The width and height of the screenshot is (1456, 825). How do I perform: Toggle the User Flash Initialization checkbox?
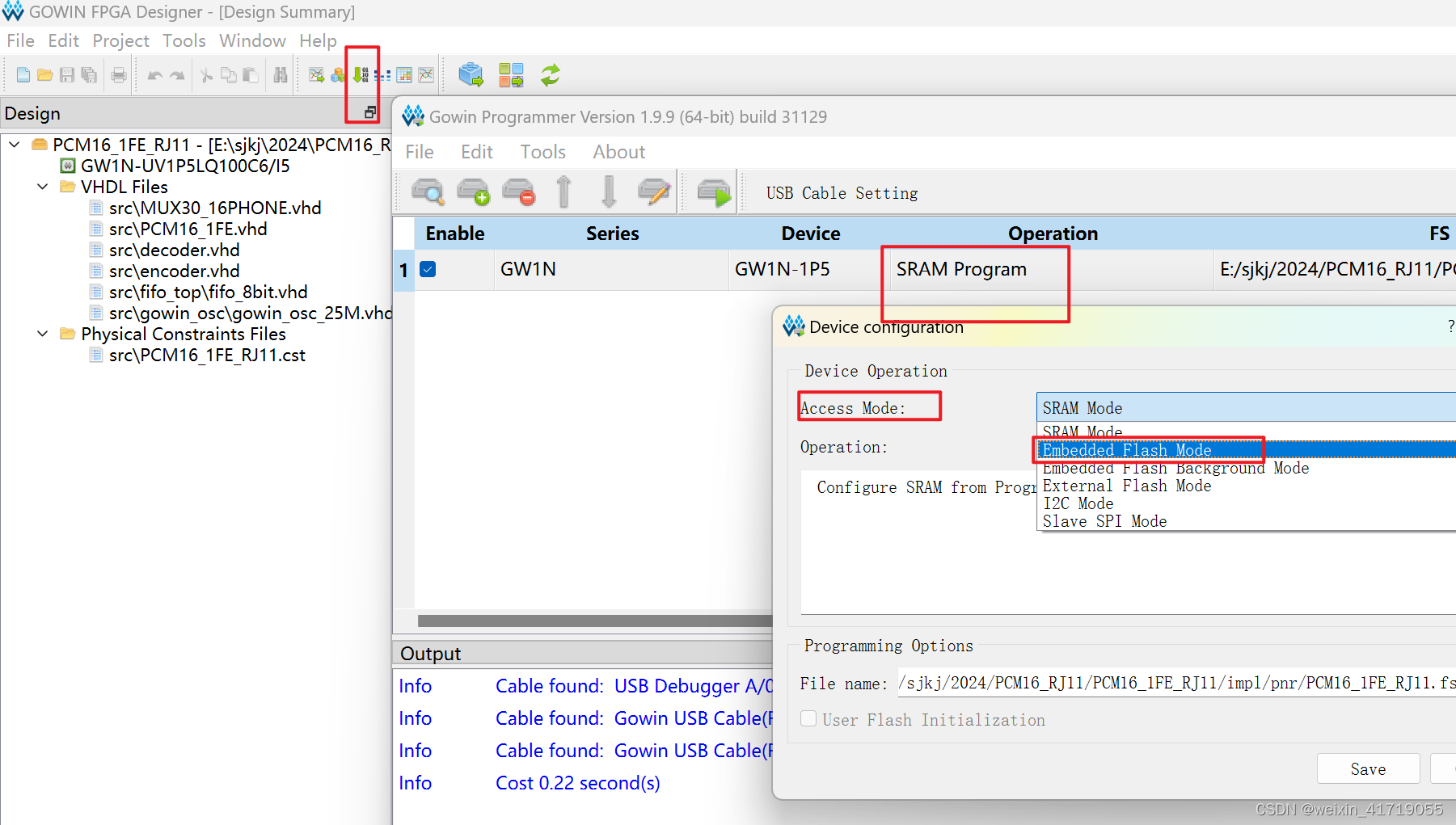(808, 719)
